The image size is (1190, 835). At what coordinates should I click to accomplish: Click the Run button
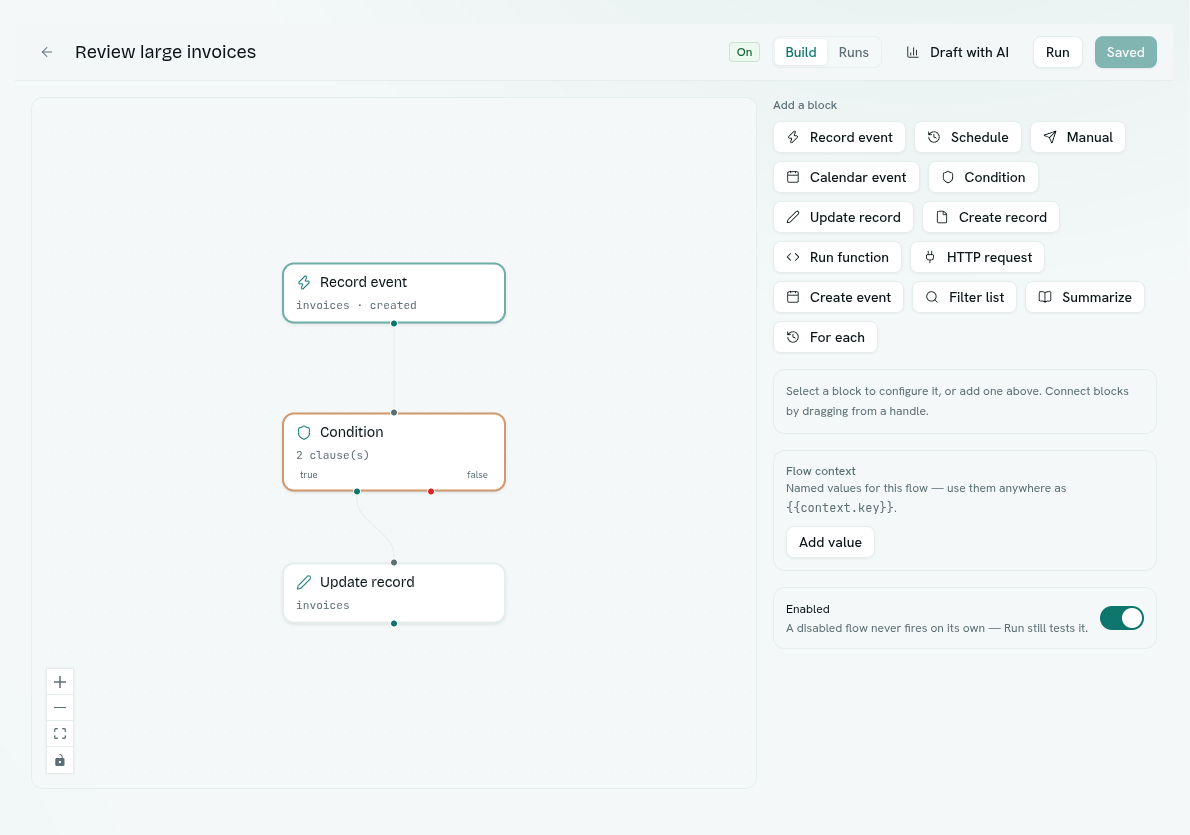click(x=1057, y=52)
